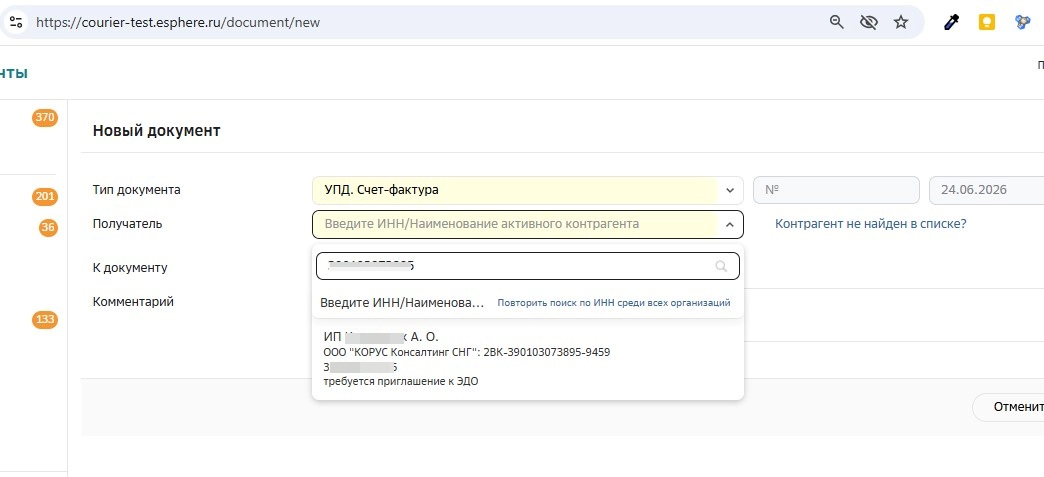Open site information icon in address bar

coord(16,22)
